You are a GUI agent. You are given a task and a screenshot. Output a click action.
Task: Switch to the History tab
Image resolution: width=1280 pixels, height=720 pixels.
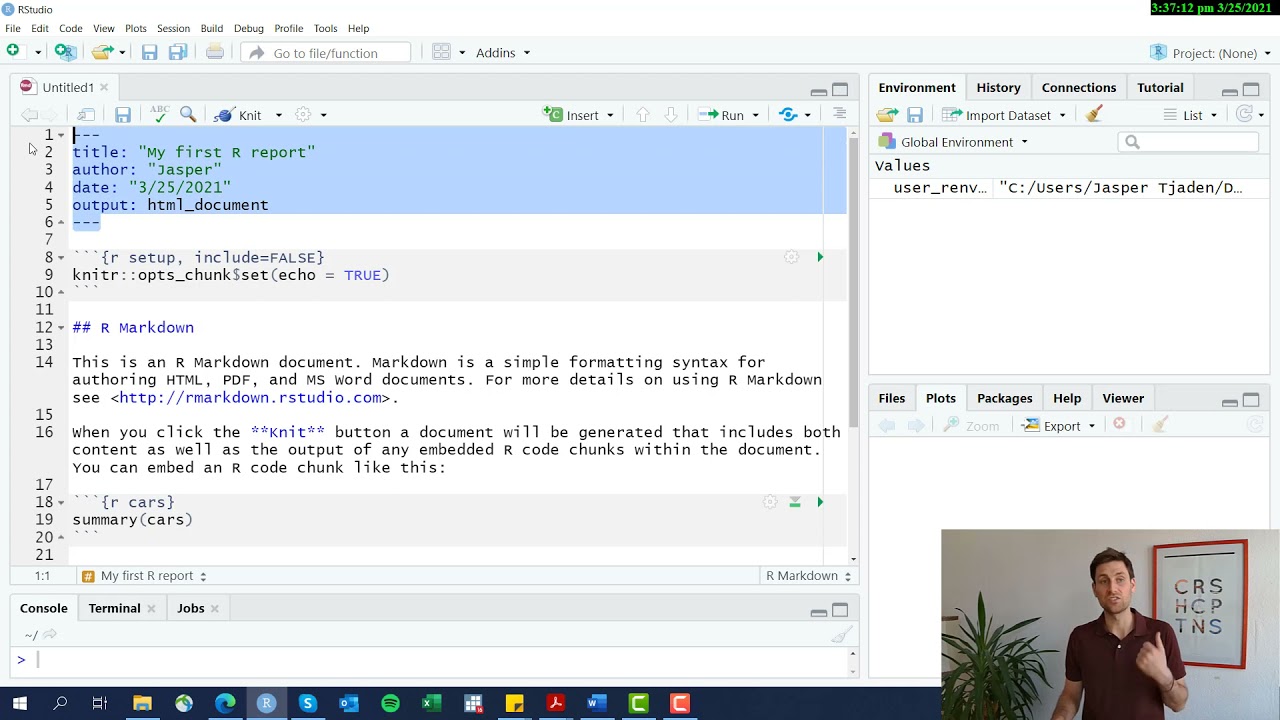(998, 88)
